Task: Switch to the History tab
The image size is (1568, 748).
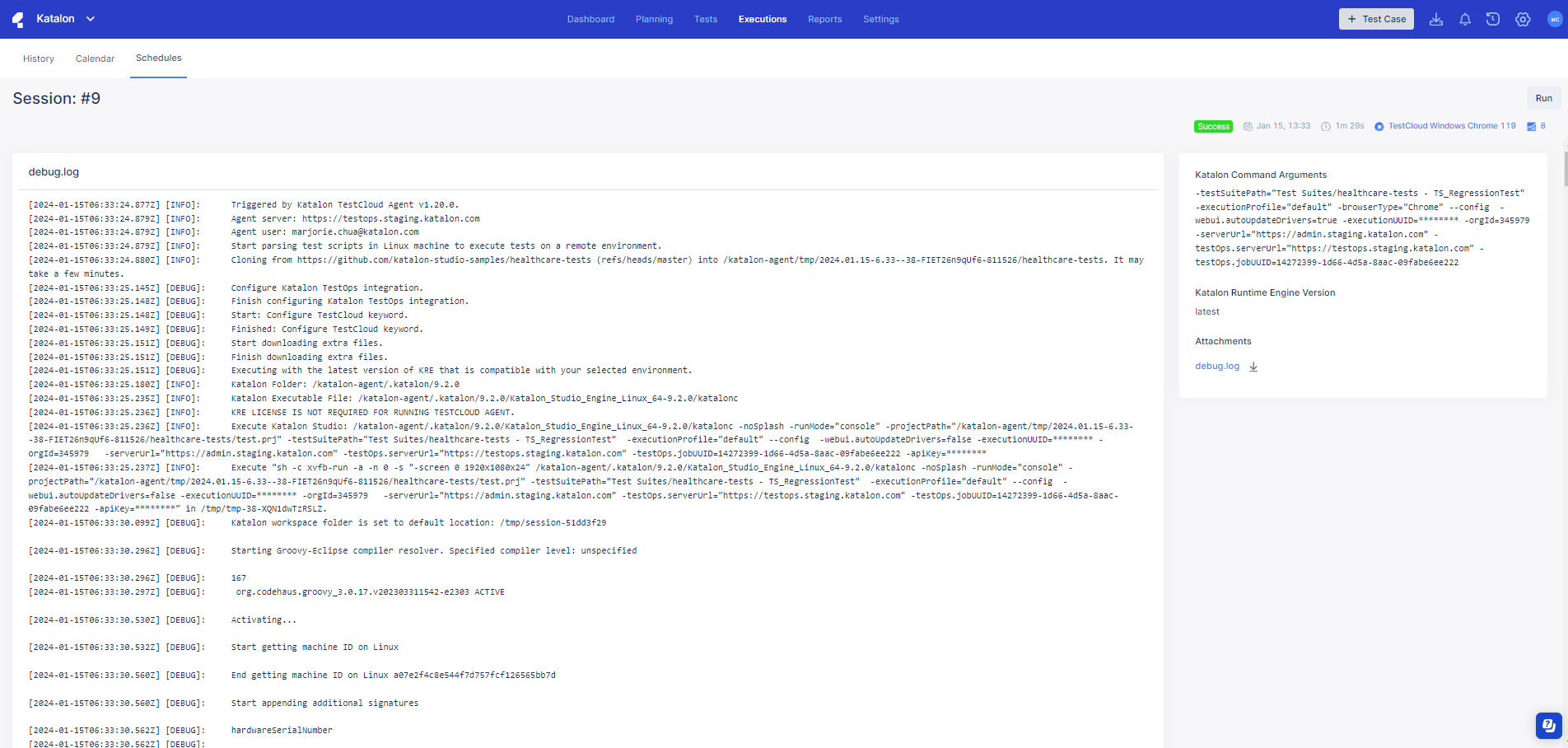Action: pos(38,58)
